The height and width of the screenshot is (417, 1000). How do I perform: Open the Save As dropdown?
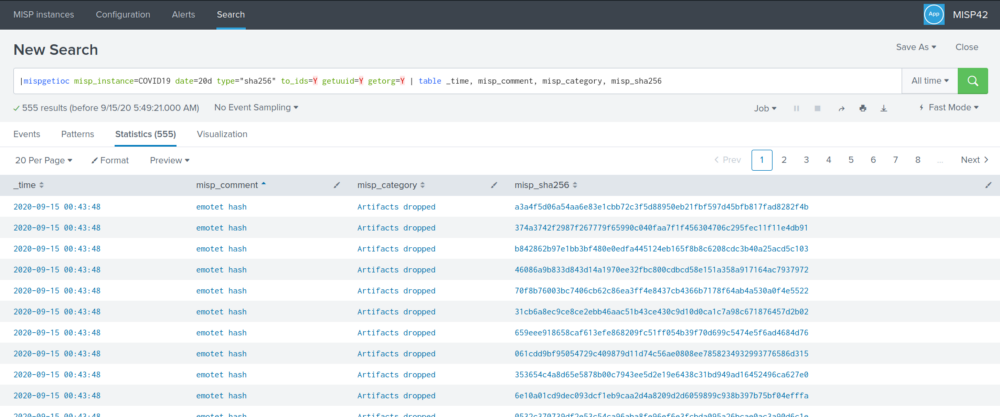[916, 47]
